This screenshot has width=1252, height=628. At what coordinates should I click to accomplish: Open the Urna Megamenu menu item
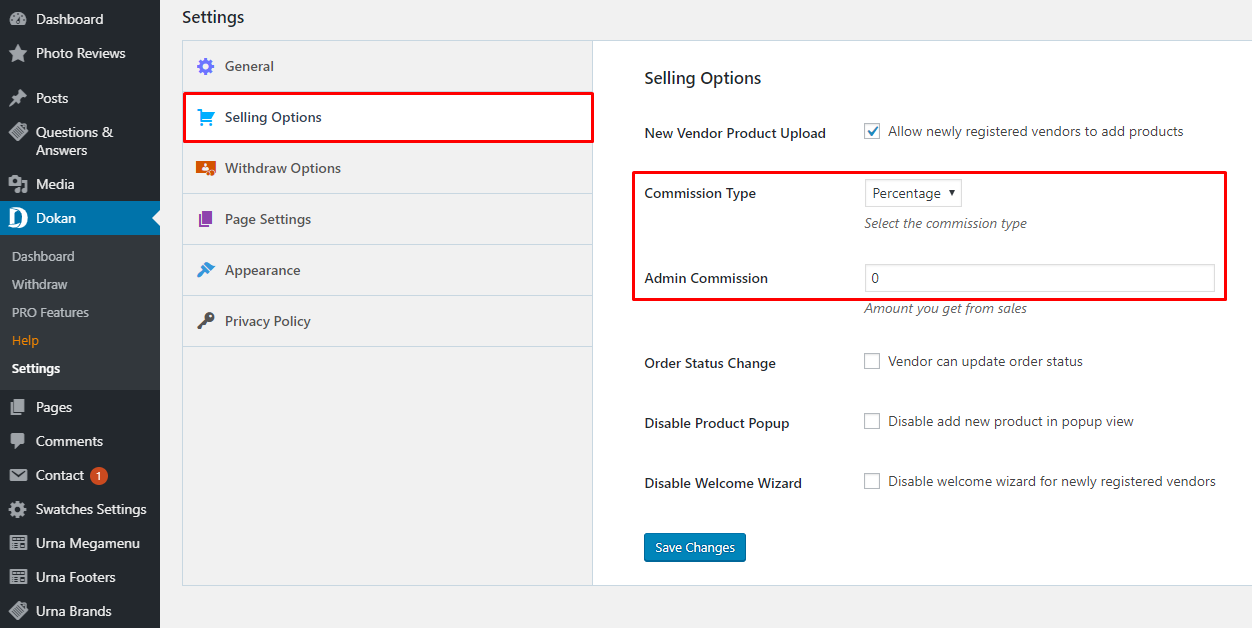[80, 543]
